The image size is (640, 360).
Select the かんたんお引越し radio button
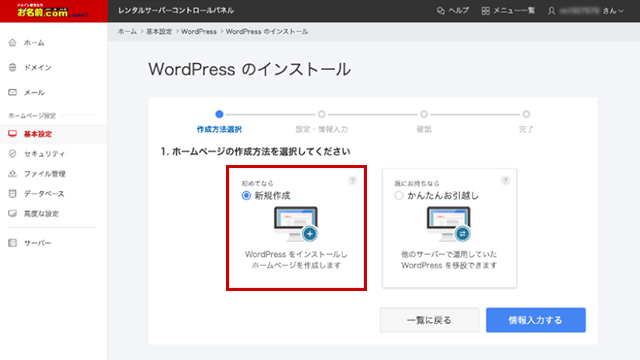(x=399, y=196)
